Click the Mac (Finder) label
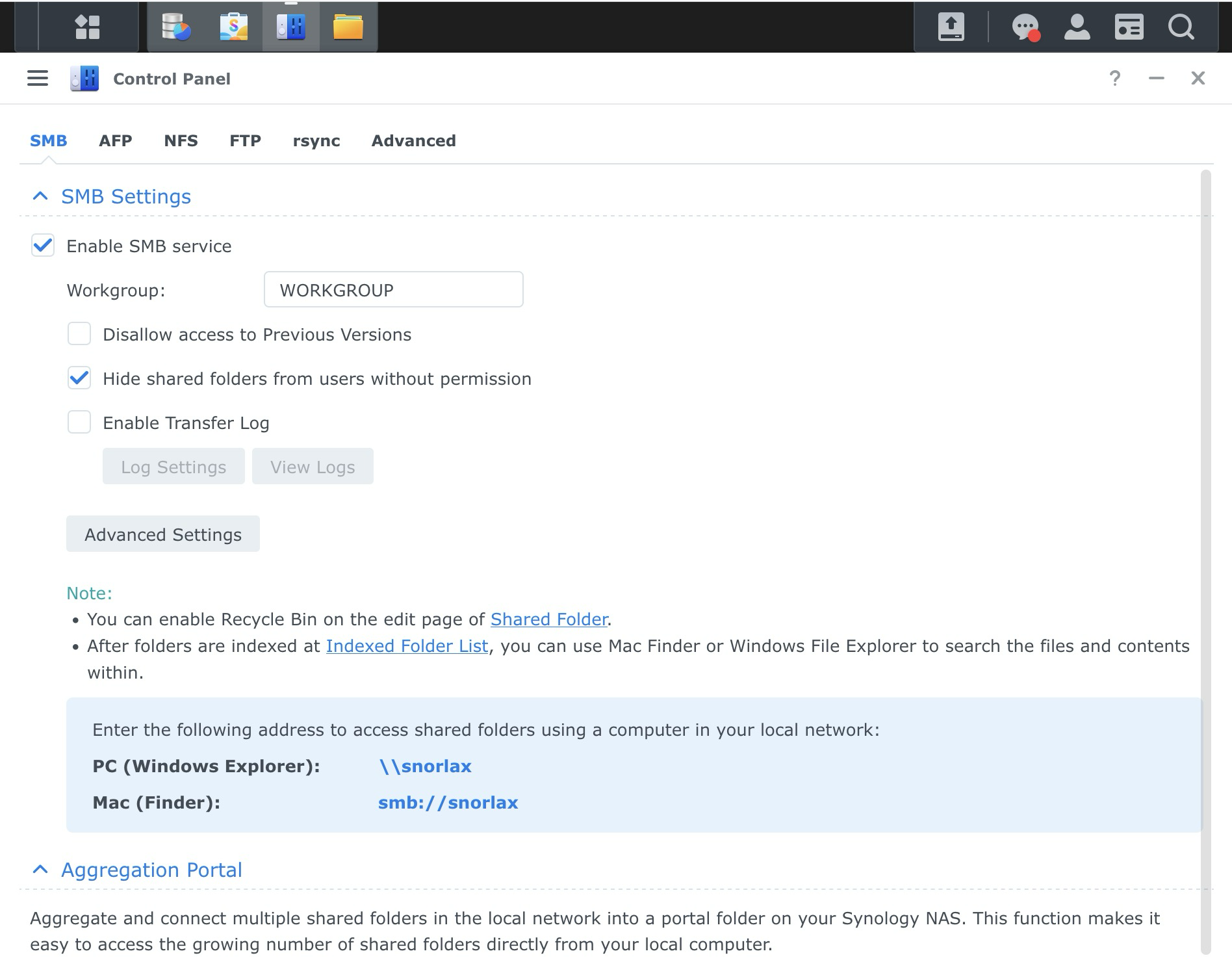 (156, 803)
